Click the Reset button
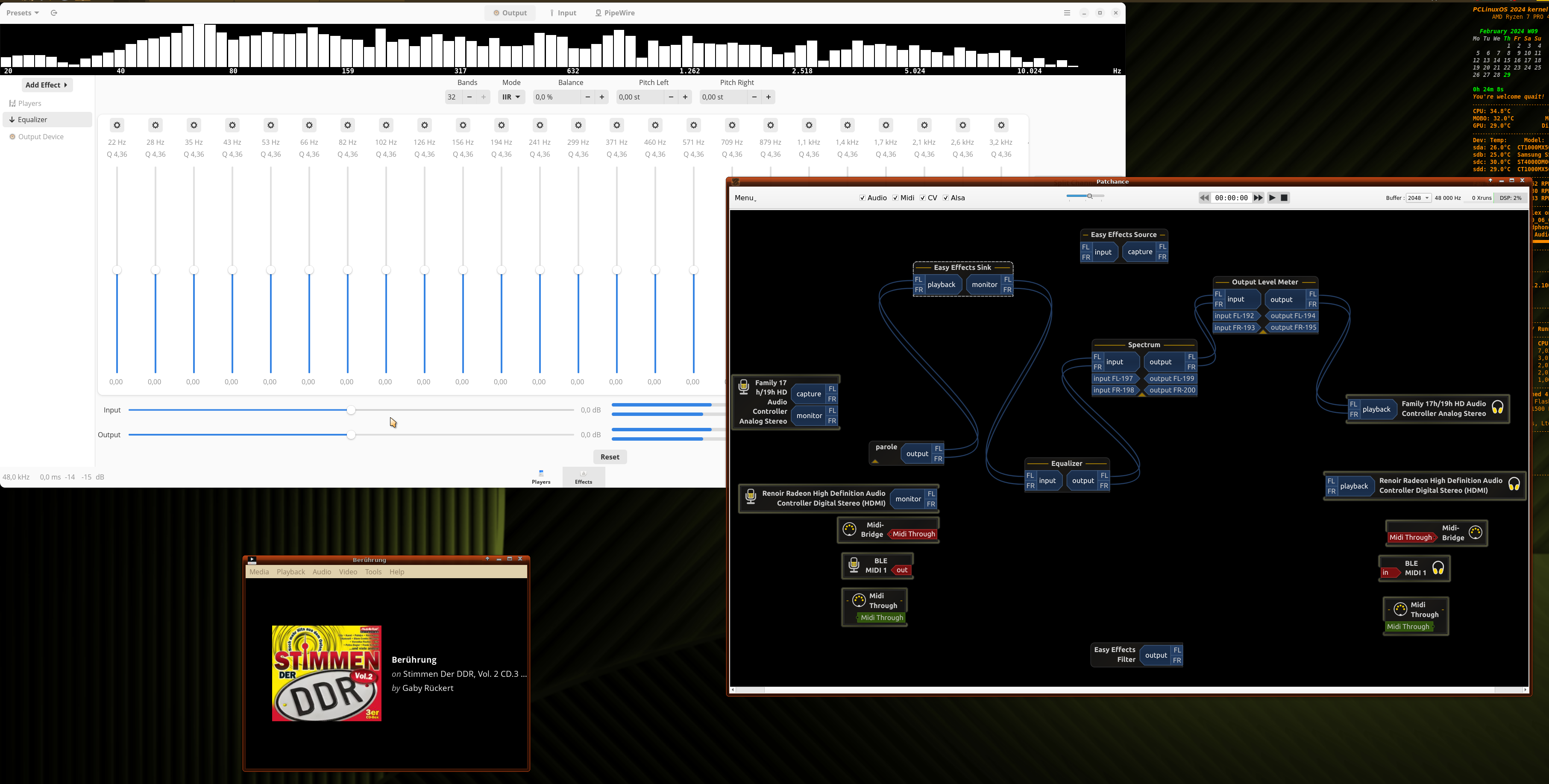1549x784 pixels. click(x=609, y=457)
